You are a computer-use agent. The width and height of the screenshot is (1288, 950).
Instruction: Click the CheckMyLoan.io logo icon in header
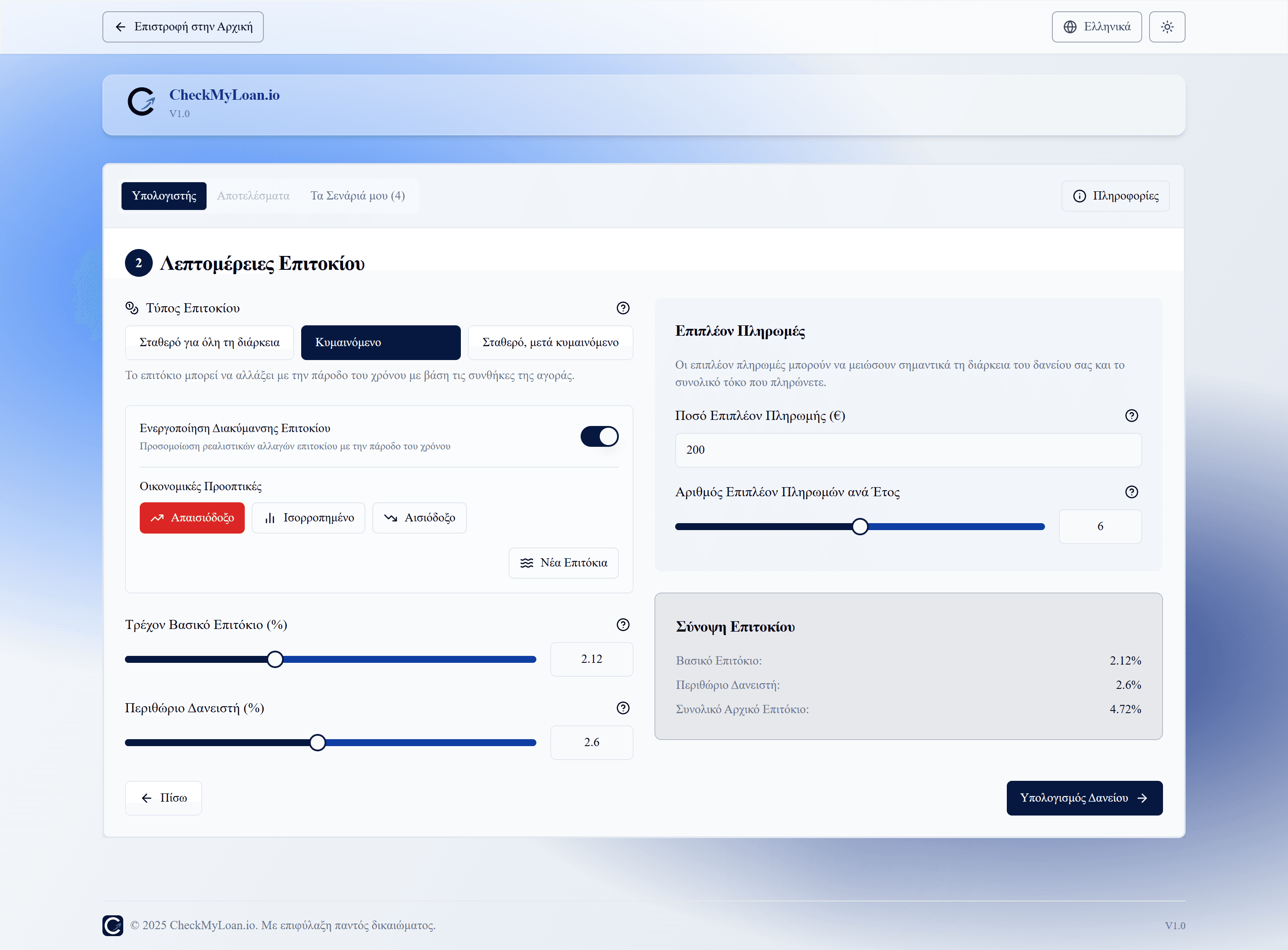[x=141, y=102]
